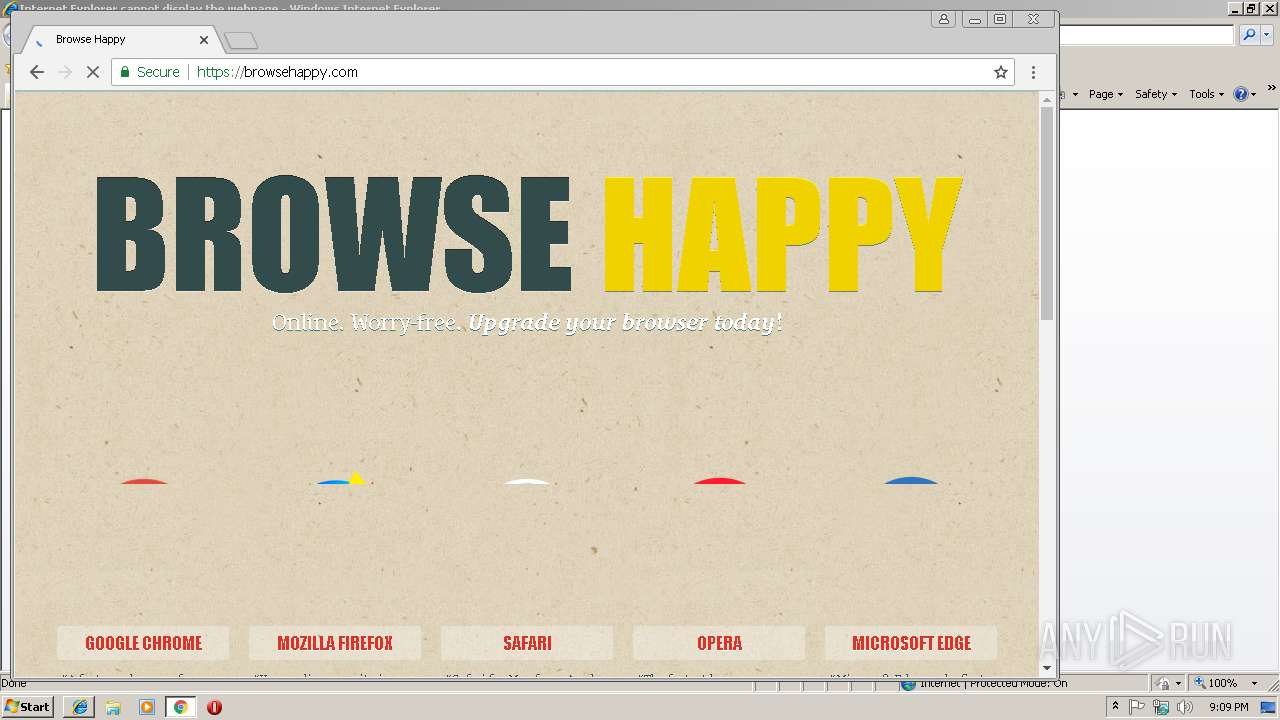Click the Chrome page scrollbar thumb

tap(1047, 213)
